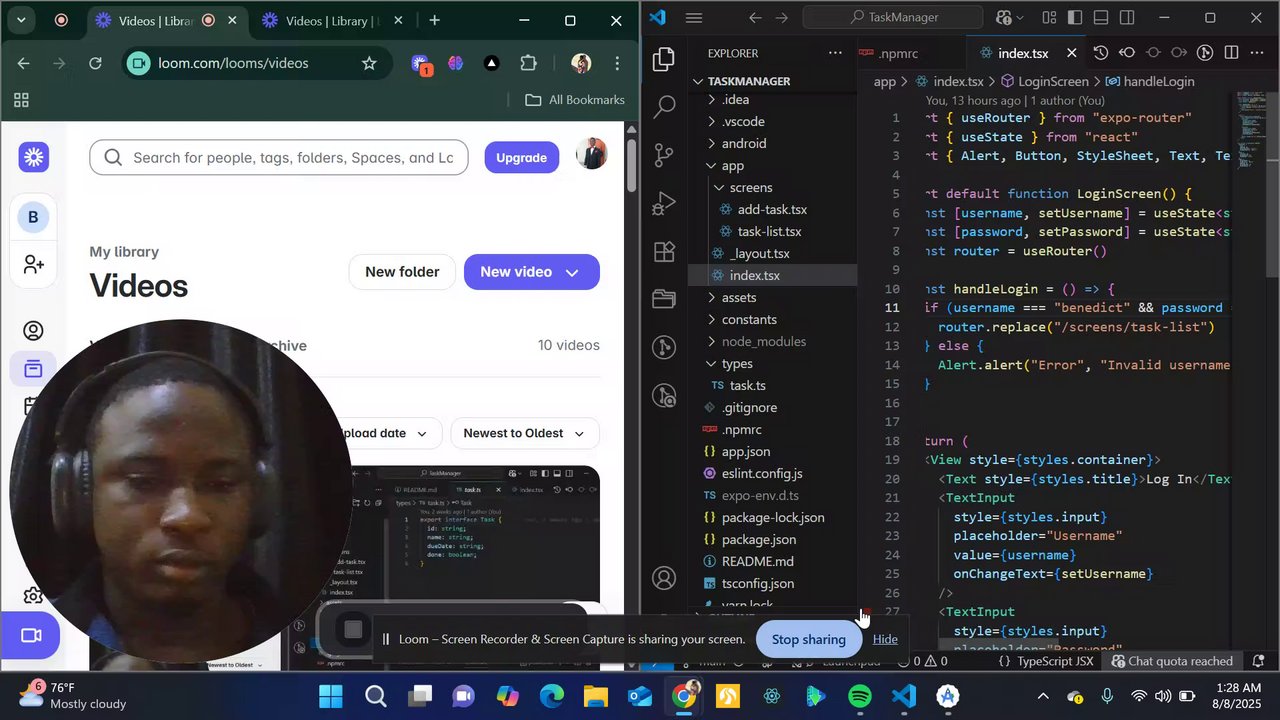Go back using VS Code navigation arrow

(755, 17)
